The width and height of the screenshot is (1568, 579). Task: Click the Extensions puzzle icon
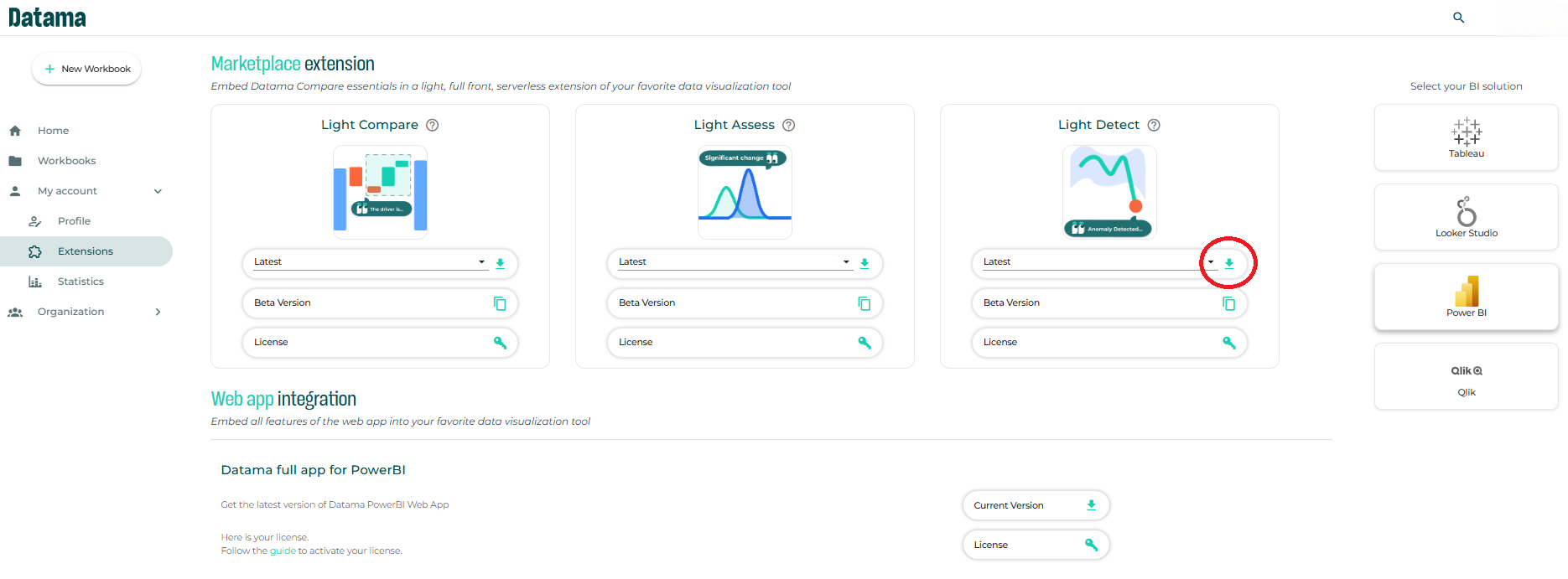pyautogui.click(x=35, y=251)
